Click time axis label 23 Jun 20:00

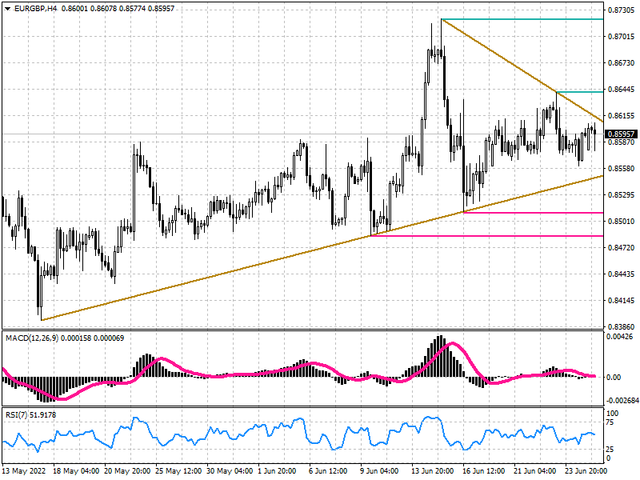coord(586,471)
